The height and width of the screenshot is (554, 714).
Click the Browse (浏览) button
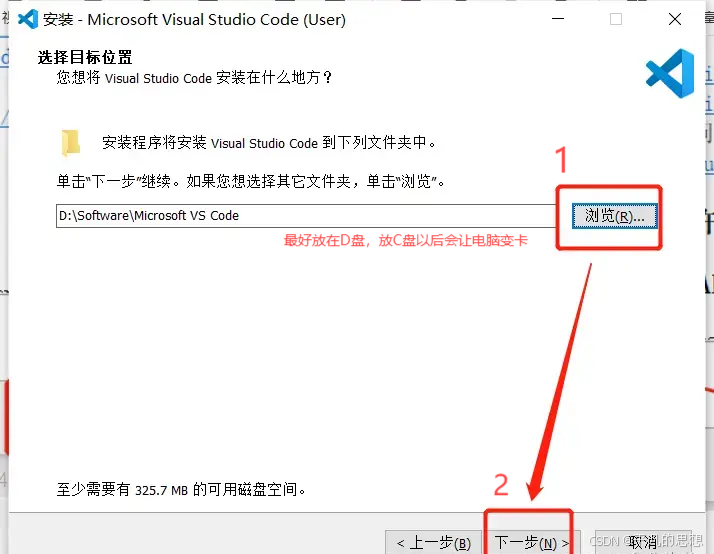[x=614, y=216]
